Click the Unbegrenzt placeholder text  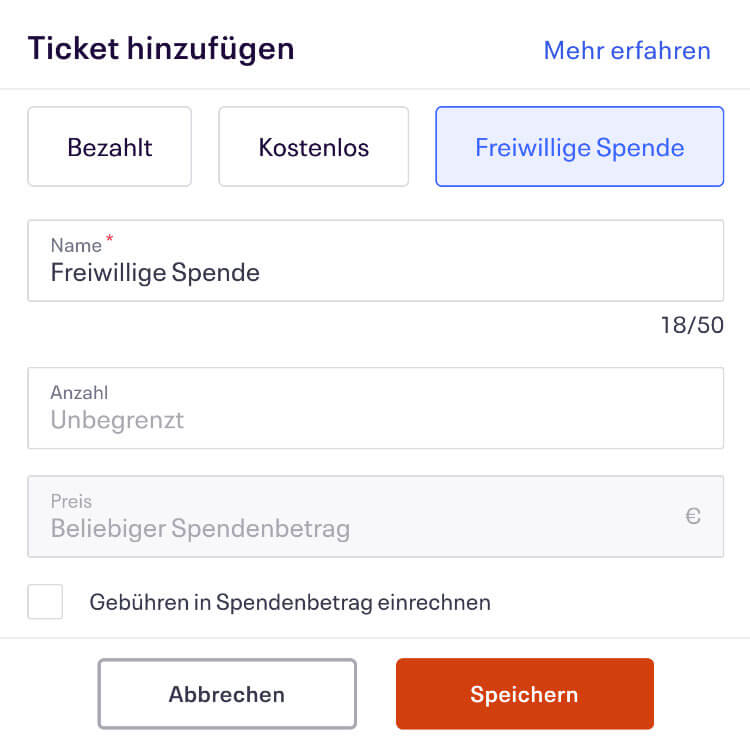coord(117,420)
